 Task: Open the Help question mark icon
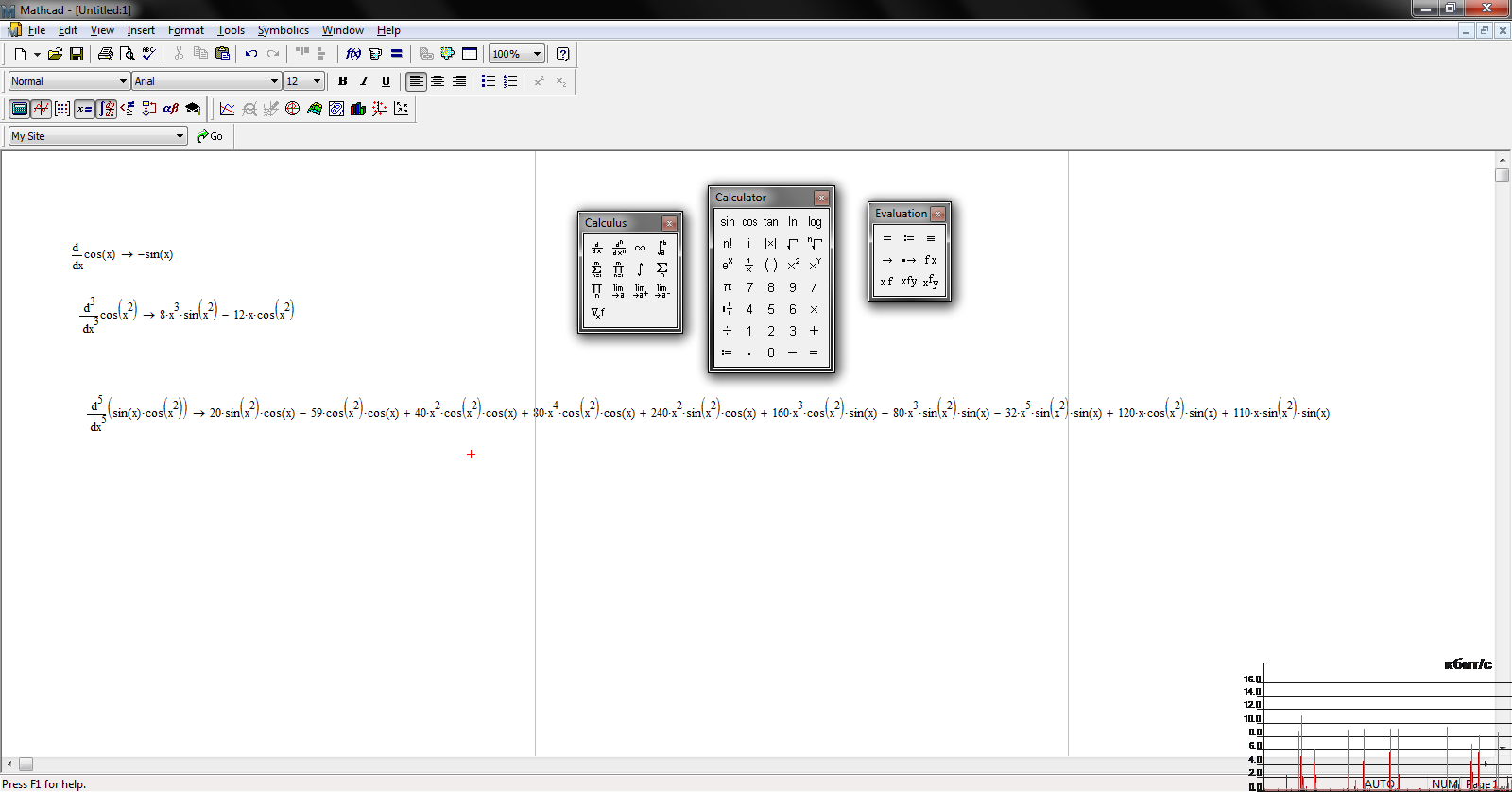(x=563, y=54)
